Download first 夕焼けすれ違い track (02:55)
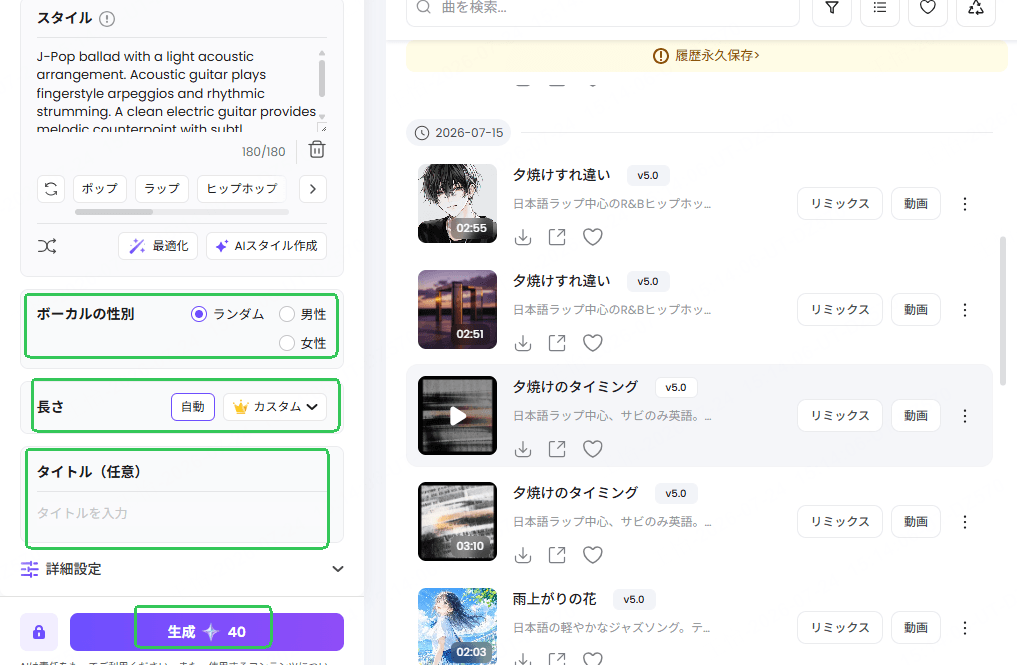 (x=523, y=237)
